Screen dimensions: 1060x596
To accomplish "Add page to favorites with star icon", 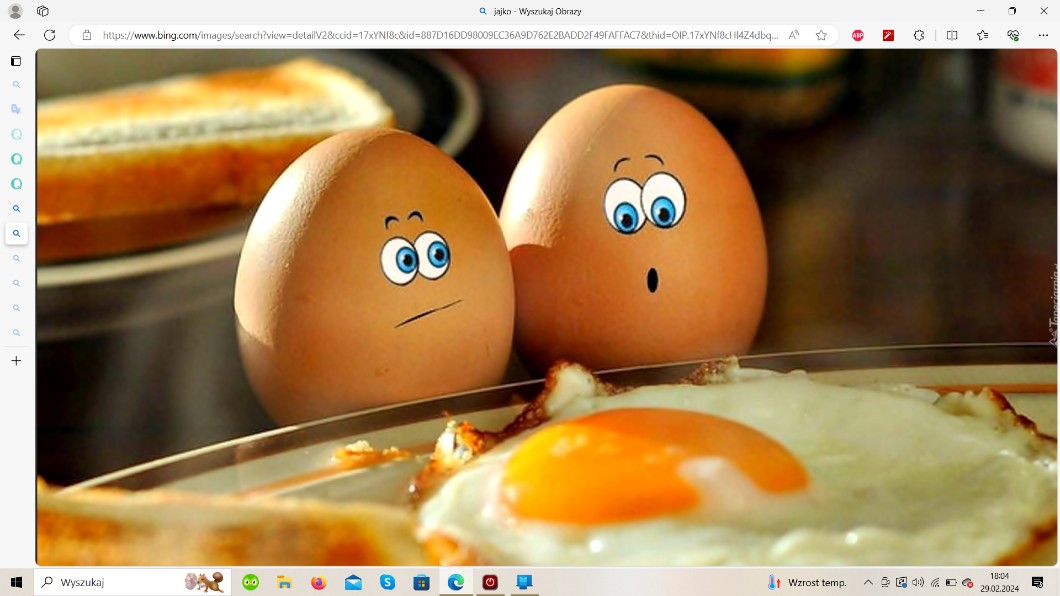I will pyautogui.click(x=821, y=35).
